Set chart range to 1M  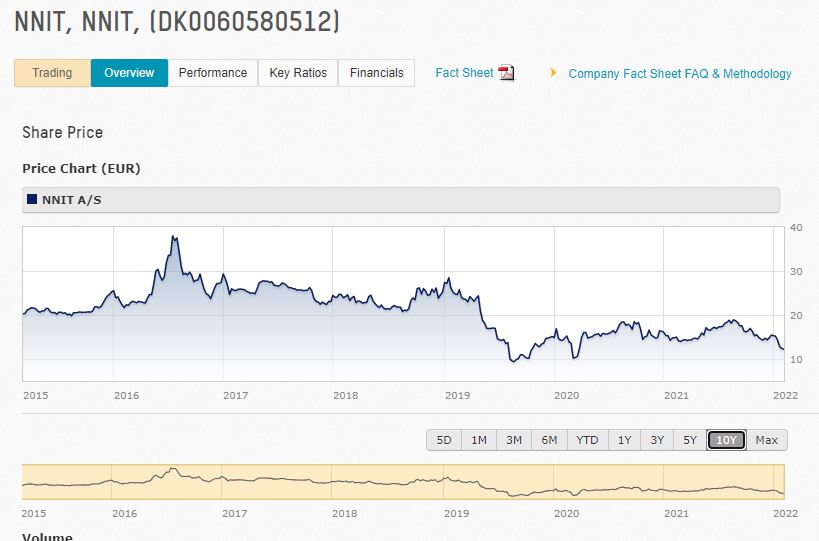tap(479, 440)
